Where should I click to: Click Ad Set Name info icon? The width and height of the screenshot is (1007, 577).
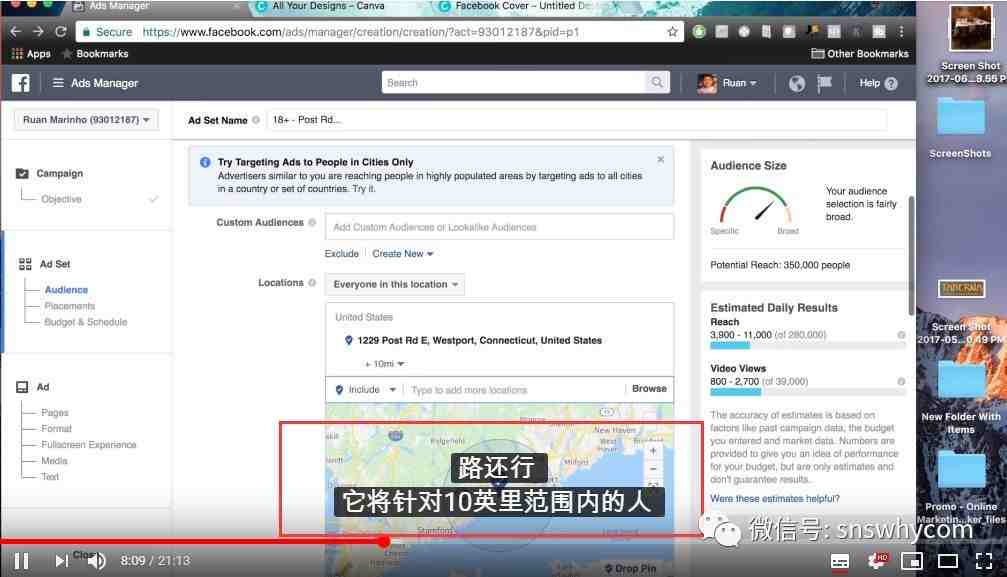256,120
